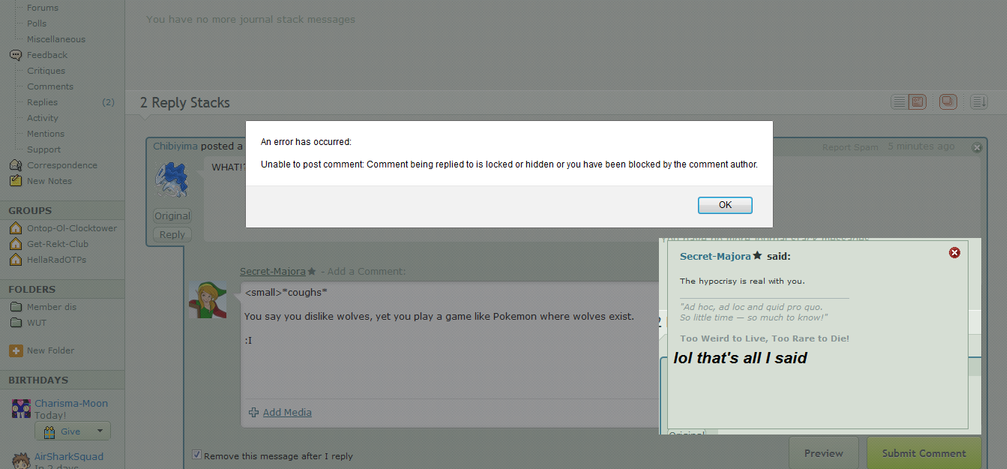The width and height of the screenshot is (1007, 469).
Task: Toggle 'Remove this message after I reply'
Action: click(x=197, y=455)
